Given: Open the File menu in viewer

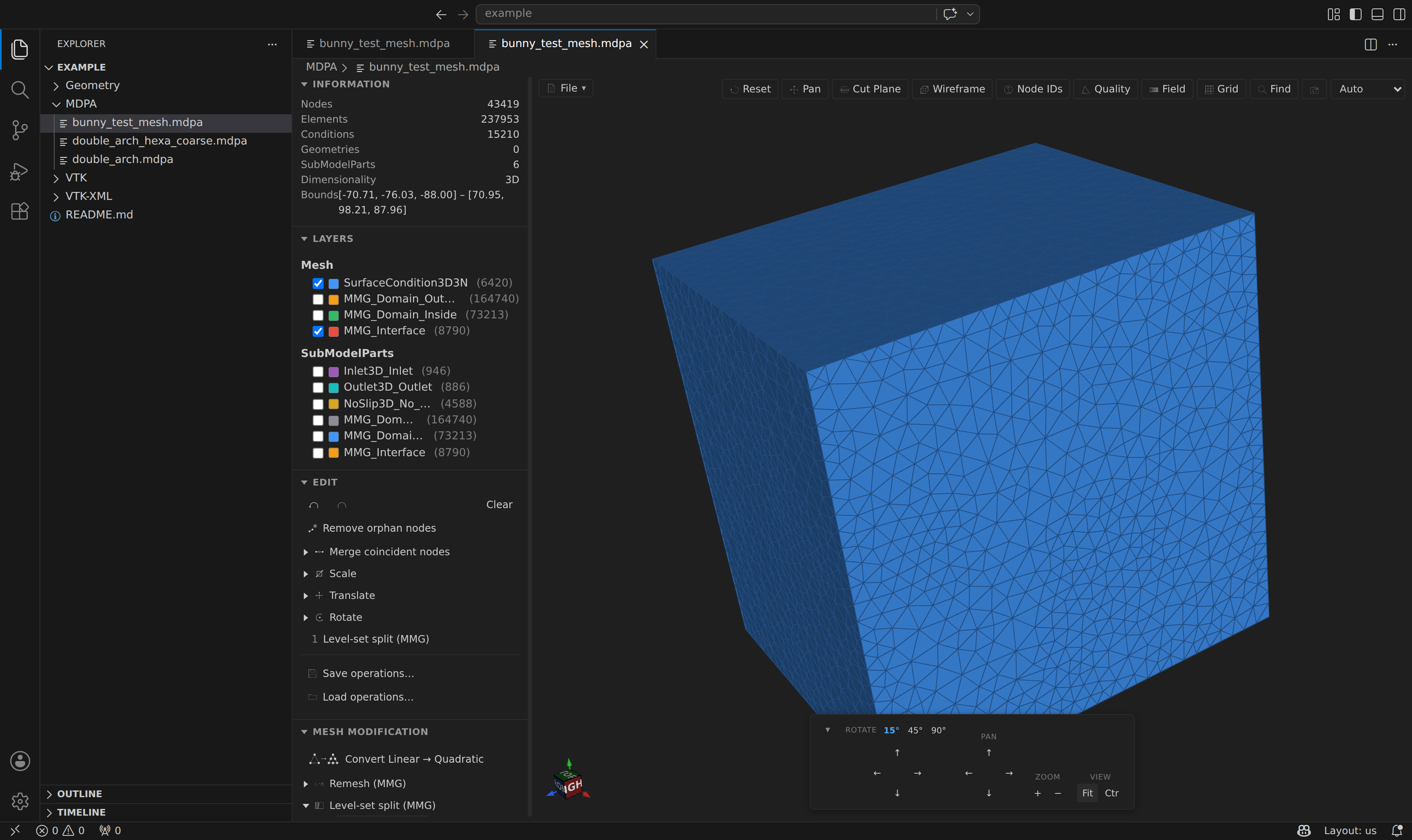Looking at the screenshot, I should point(566,88).
